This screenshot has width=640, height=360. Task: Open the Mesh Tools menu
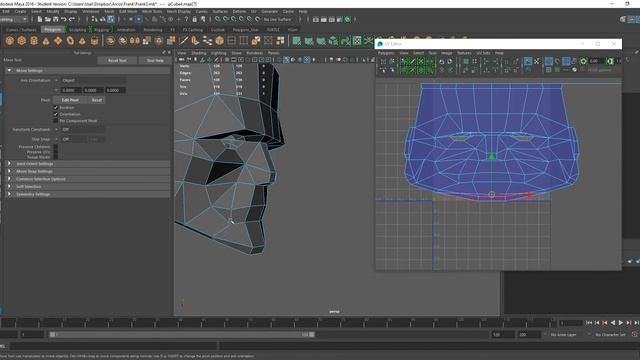point(151,11)
